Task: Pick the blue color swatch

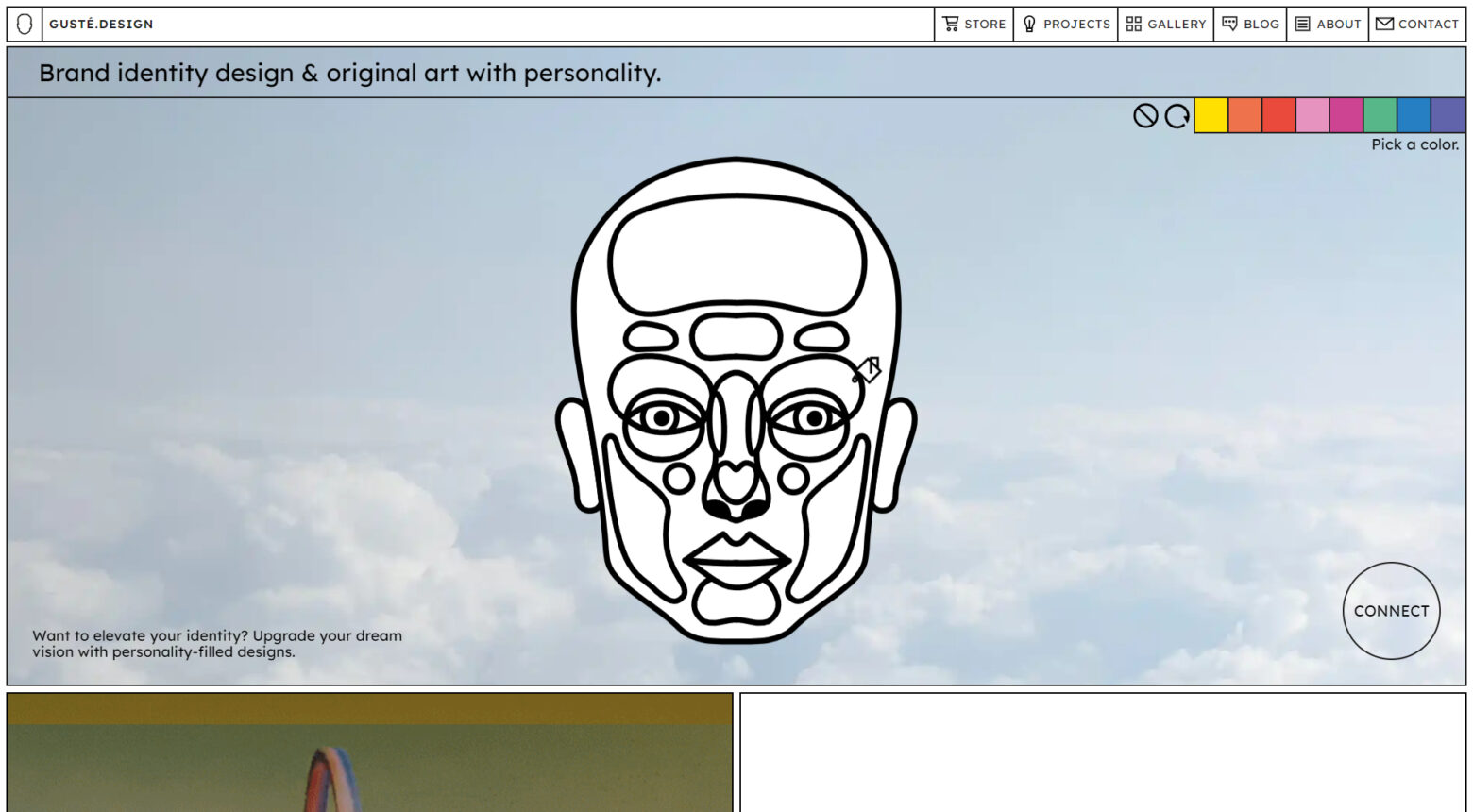Action: pyautogui.click(x=1414, y=116)
